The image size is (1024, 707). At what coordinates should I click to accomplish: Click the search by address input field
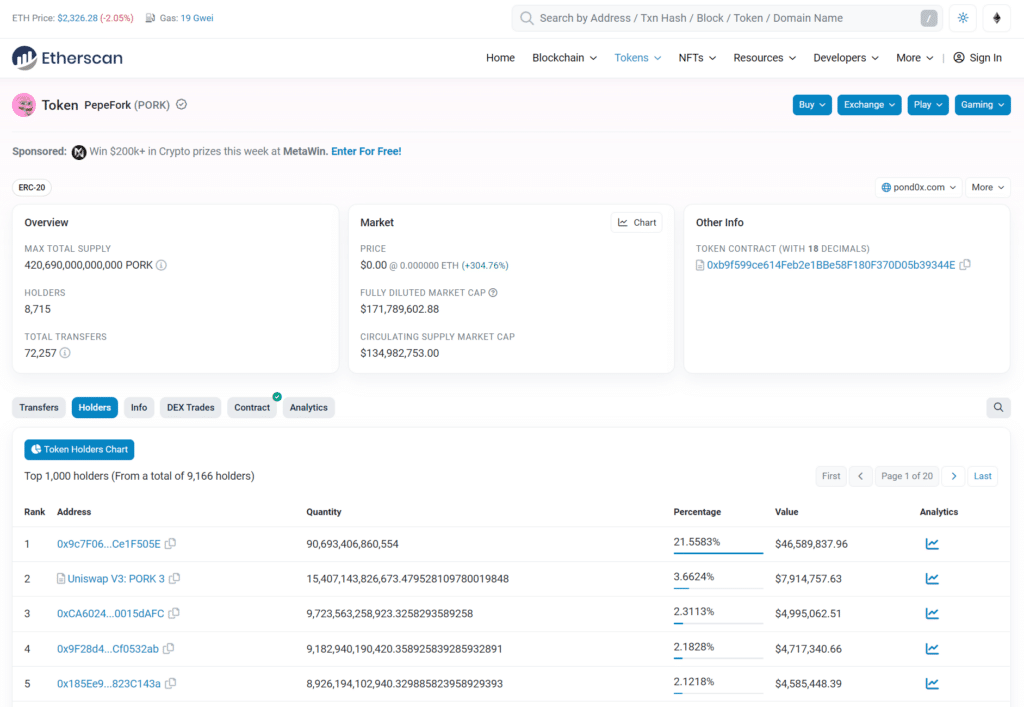coord(727,18)
